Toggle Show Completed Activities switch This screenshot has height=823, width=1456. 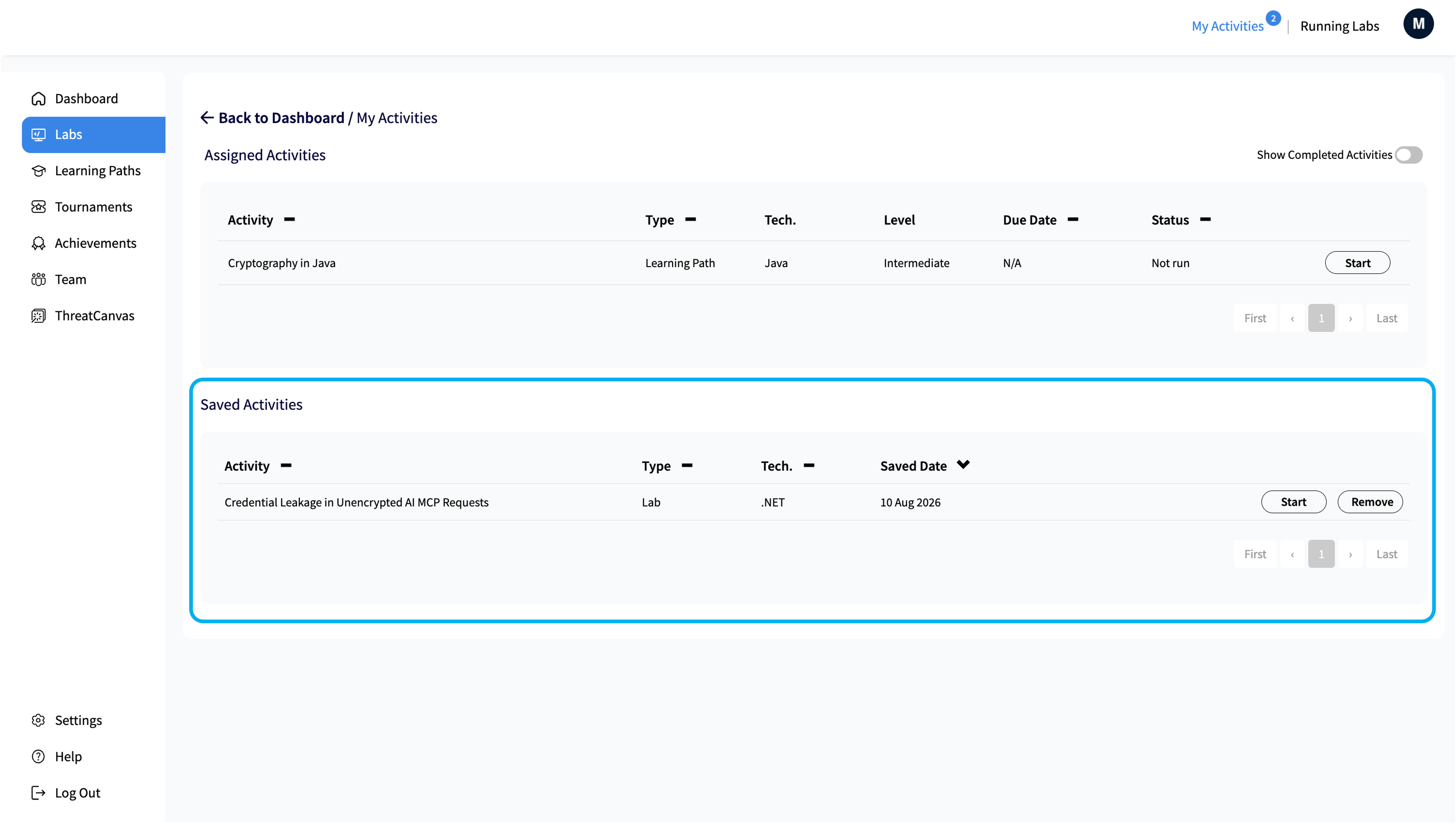(x=1408, y=155)
